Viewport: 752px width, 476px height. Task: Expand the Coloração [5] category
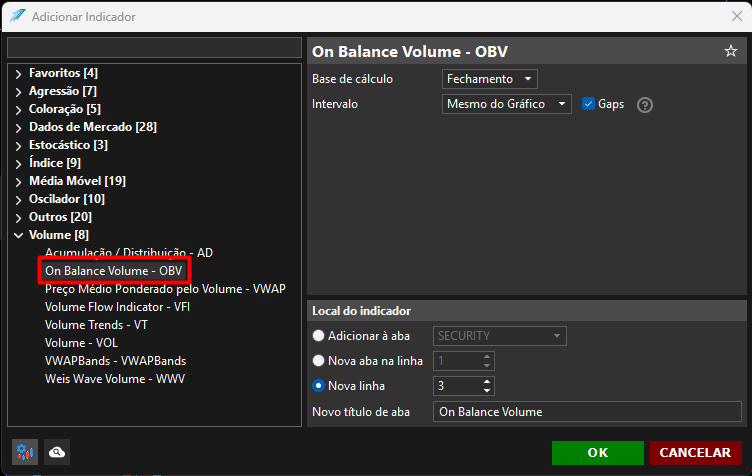pyautogui.click(x=19, y=110)
